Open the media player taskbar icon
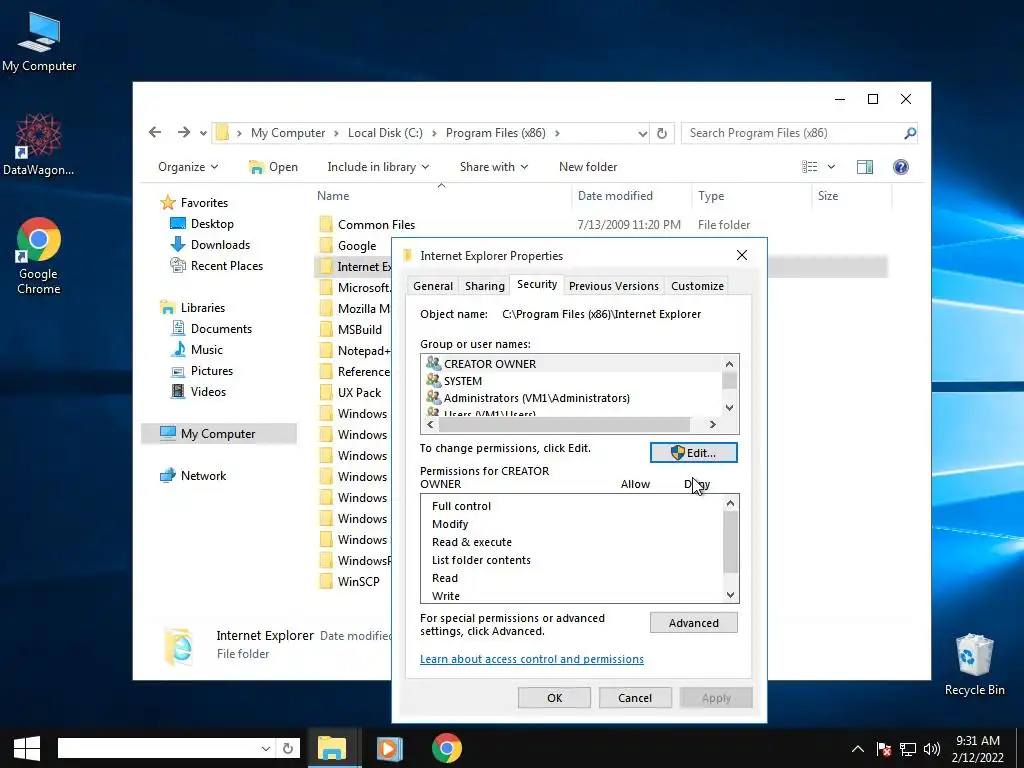Screen dimensions: 1024x768 pyautogui.click(x=389, y=748)
